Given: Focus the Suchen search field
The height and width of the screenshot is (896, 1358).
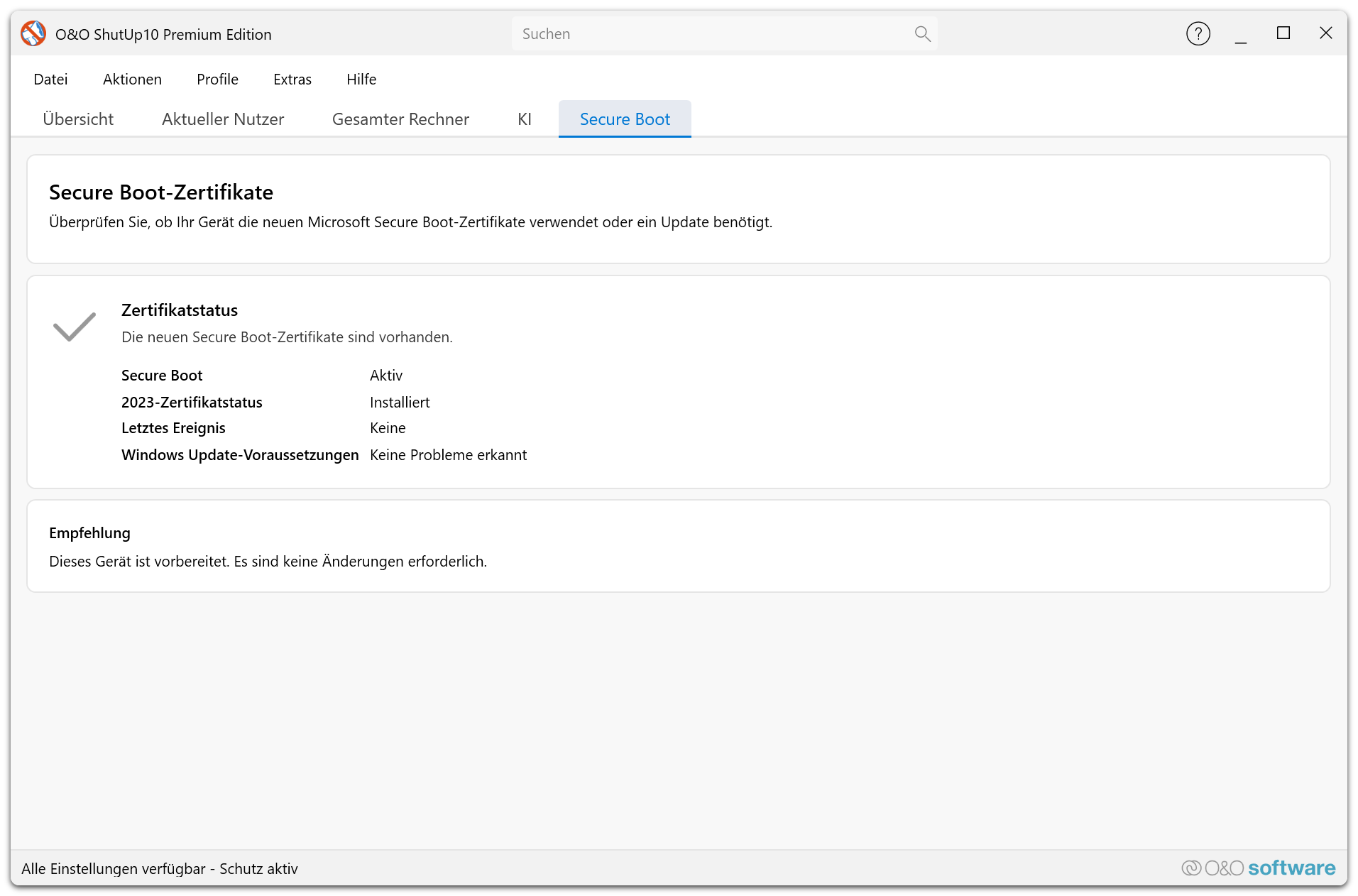Looking at the screenshot, I should [x=724, y=34].
